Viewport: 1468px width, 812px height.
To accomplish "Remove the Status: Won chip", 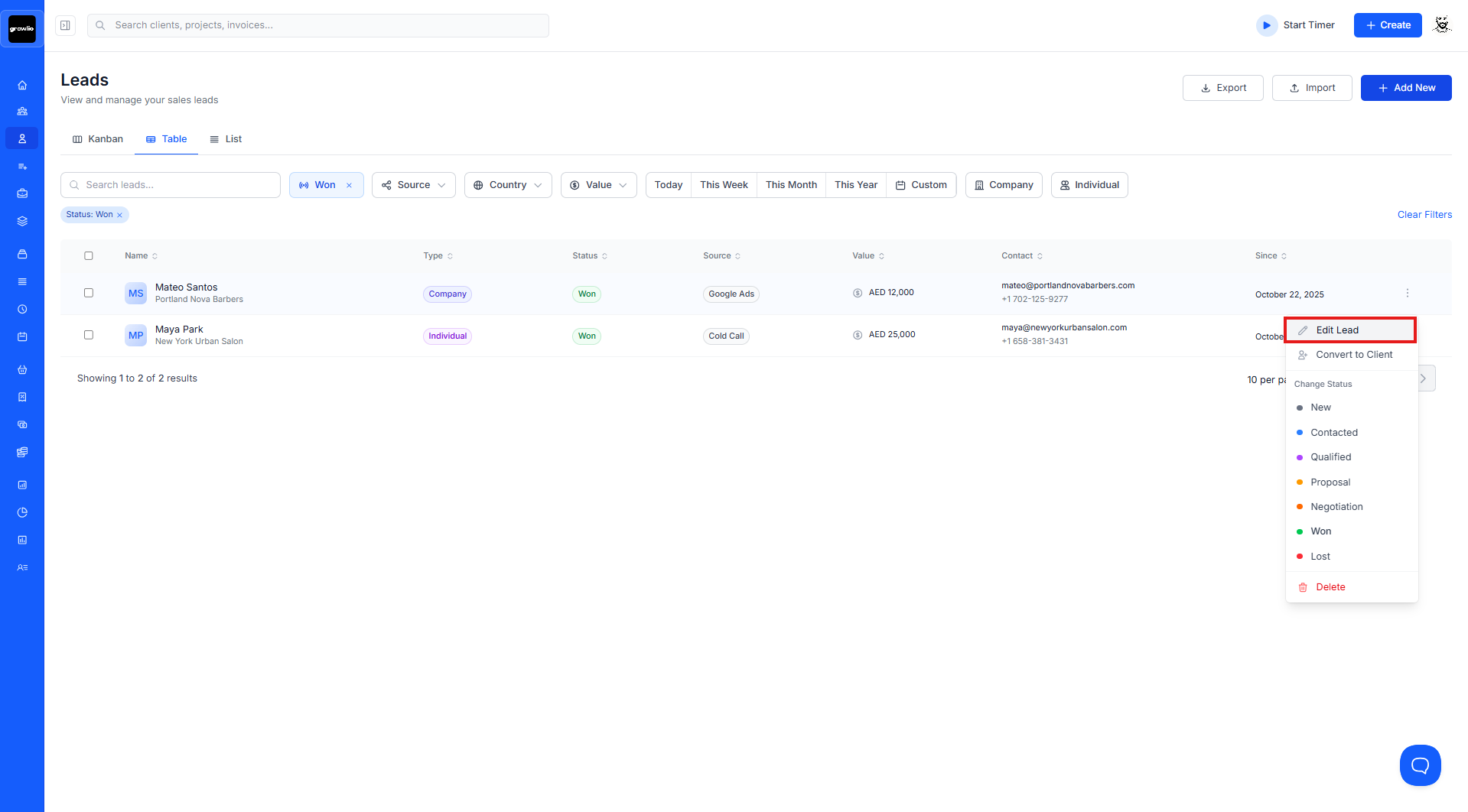I will [119, 215].
